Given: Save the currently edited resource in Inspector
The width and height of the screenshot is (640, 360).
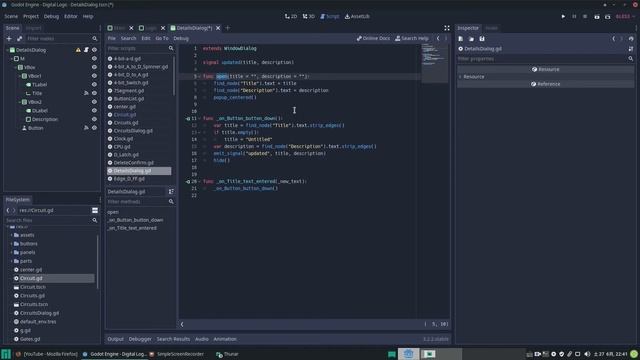Looking at the screenshot, I should [x=482, y=38].
